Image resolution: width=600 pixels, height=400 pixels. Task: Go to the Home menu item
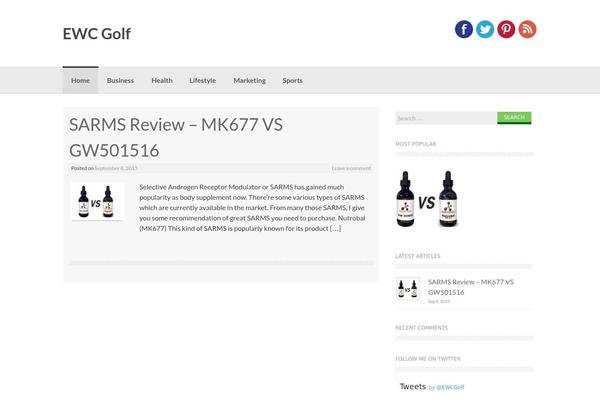tap(80, 80)
